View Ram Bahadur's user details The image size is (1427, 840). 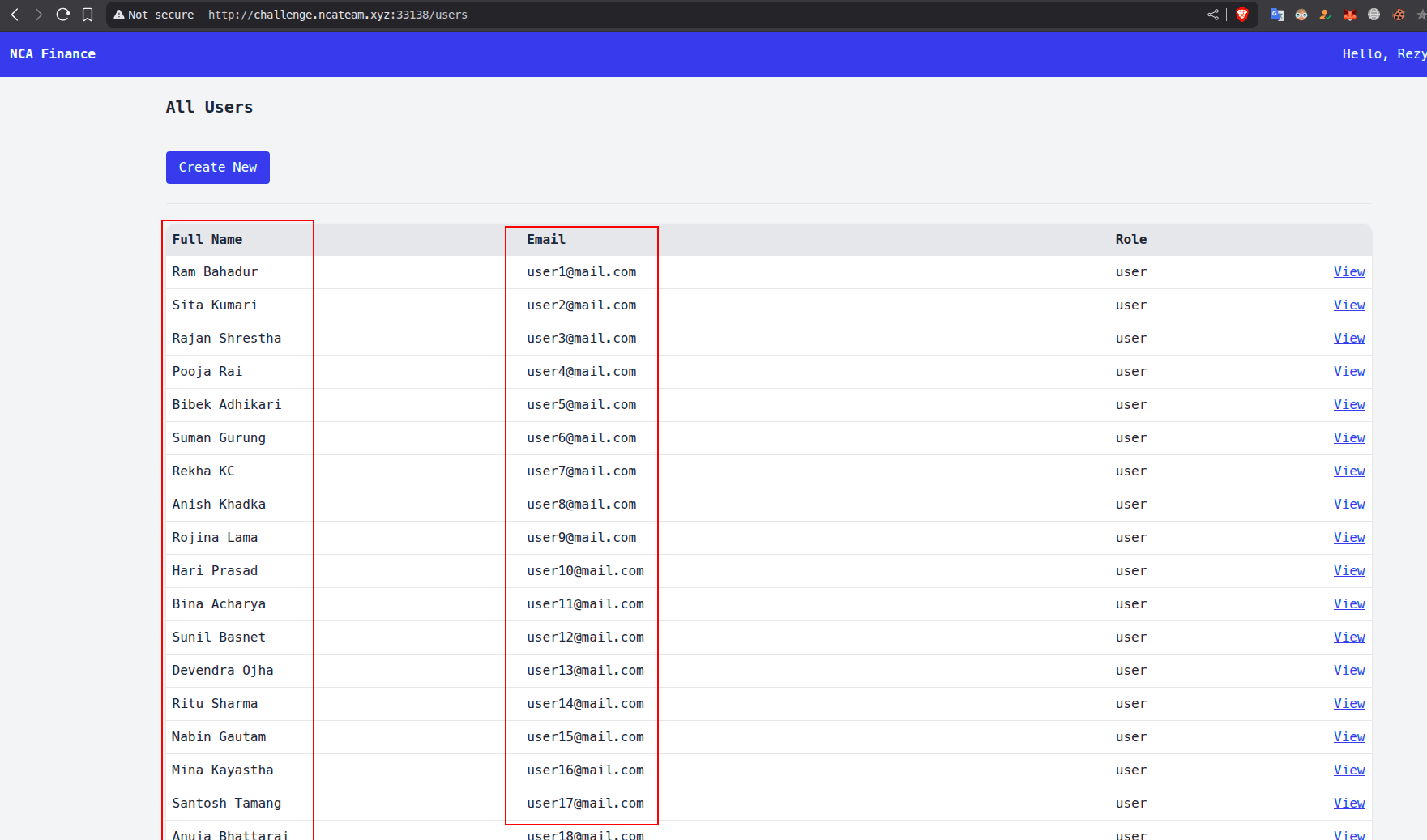[x=1348, y=272]
